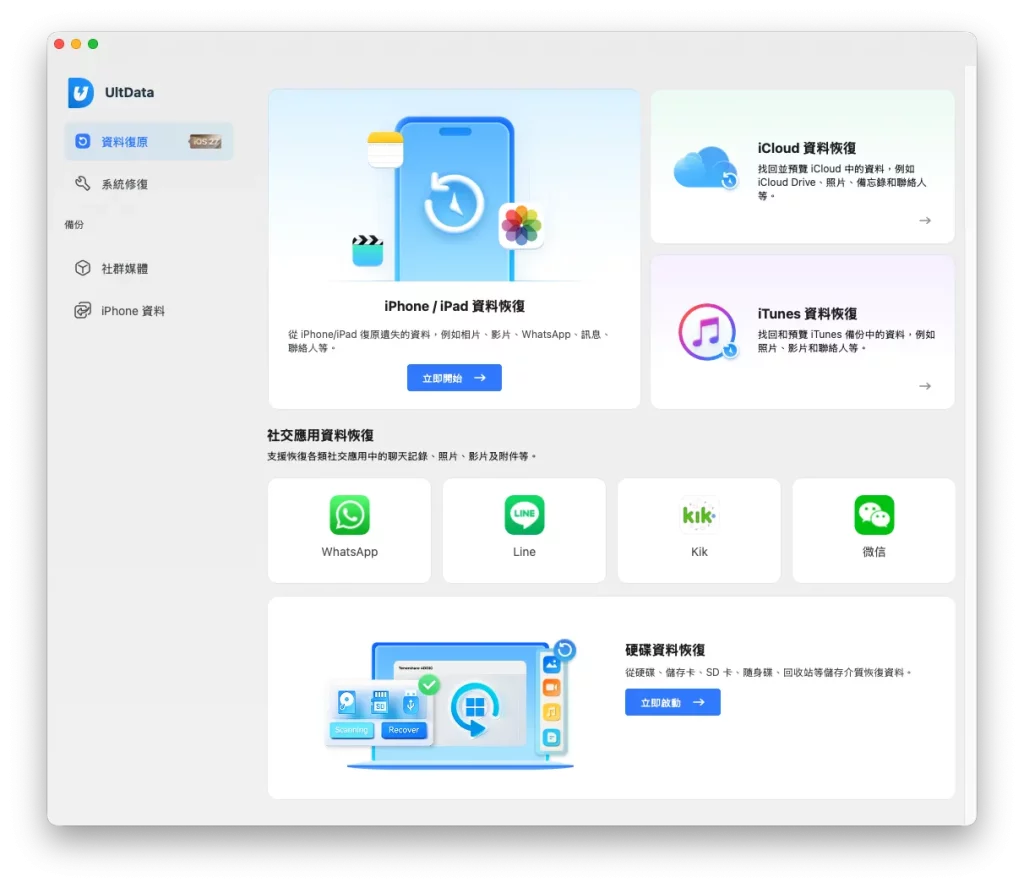Image resolution: width=1024 pixels, height=888 pixels.
Task: Click the 立即開始 button
Action: 454,377
